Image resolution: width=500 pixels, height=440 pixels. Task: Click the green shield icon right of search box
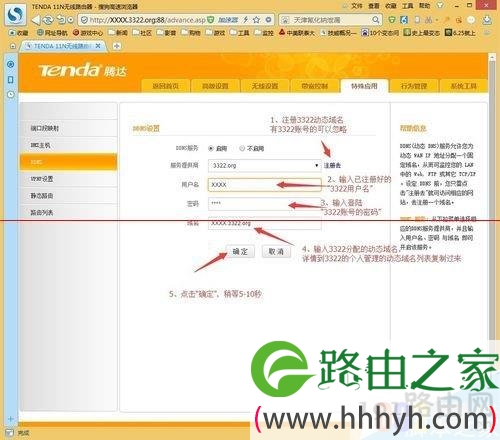coord(392,20)
